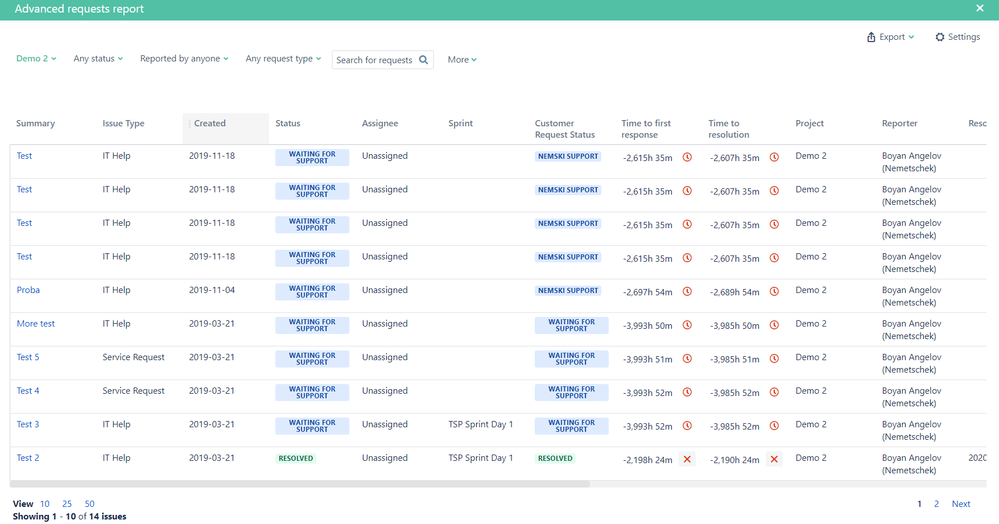Click SLA clock icon beside -3,993h 51m
The height and width of the screenshot is (524, 999).
[x=687, y=359]
